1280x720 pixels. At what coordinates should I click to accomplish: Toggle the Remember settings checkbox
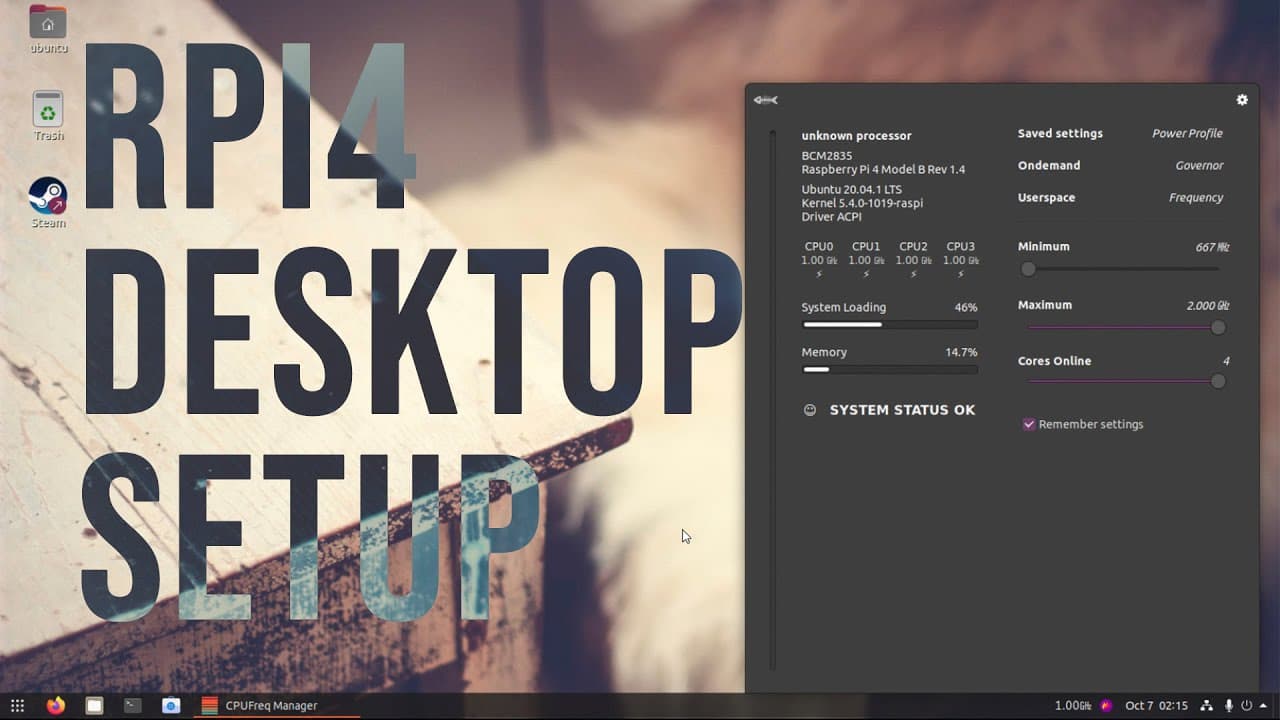click(1028, 425)
